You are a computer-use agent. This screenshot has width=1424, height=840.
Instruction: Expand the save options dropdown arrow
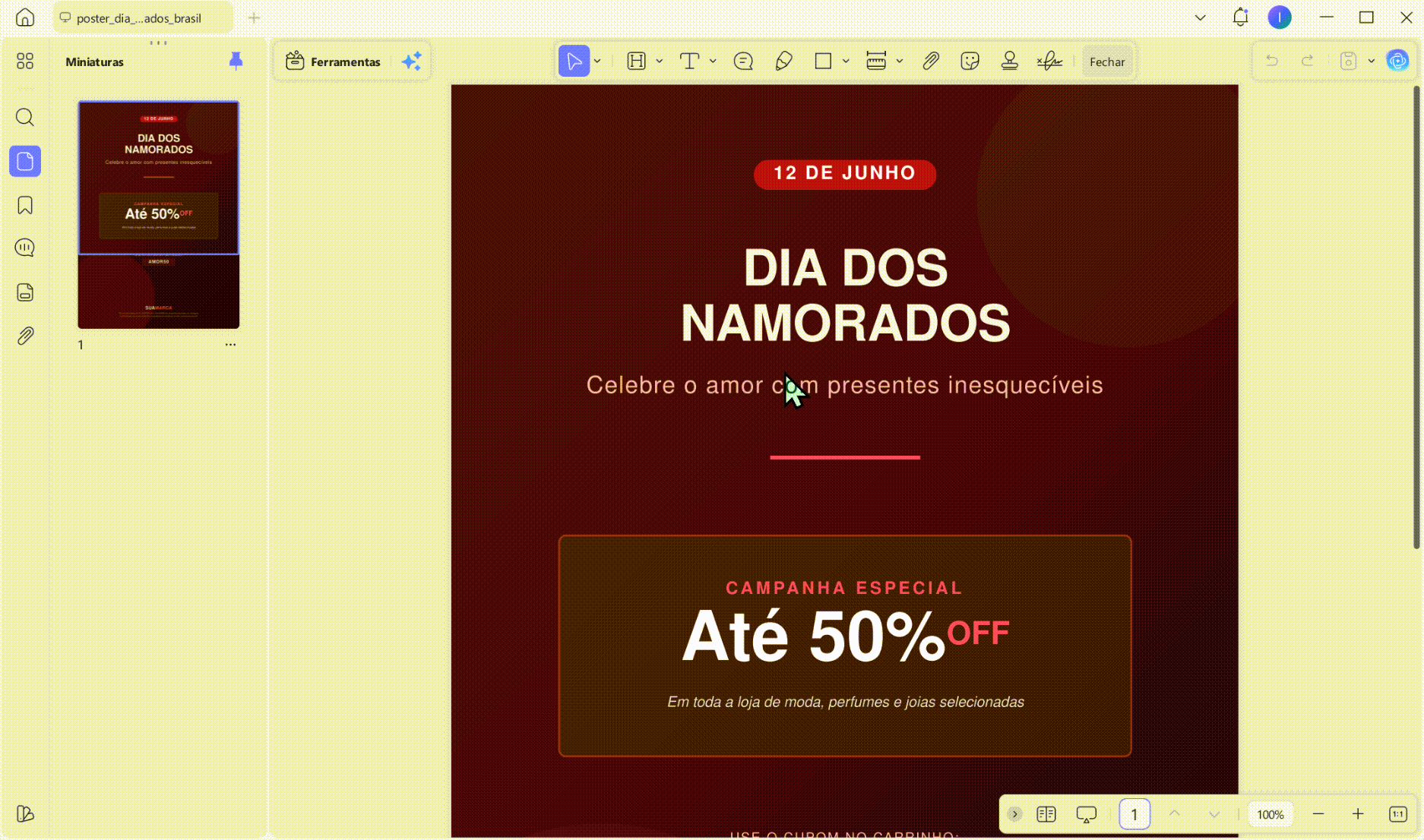click(1372, 61)
